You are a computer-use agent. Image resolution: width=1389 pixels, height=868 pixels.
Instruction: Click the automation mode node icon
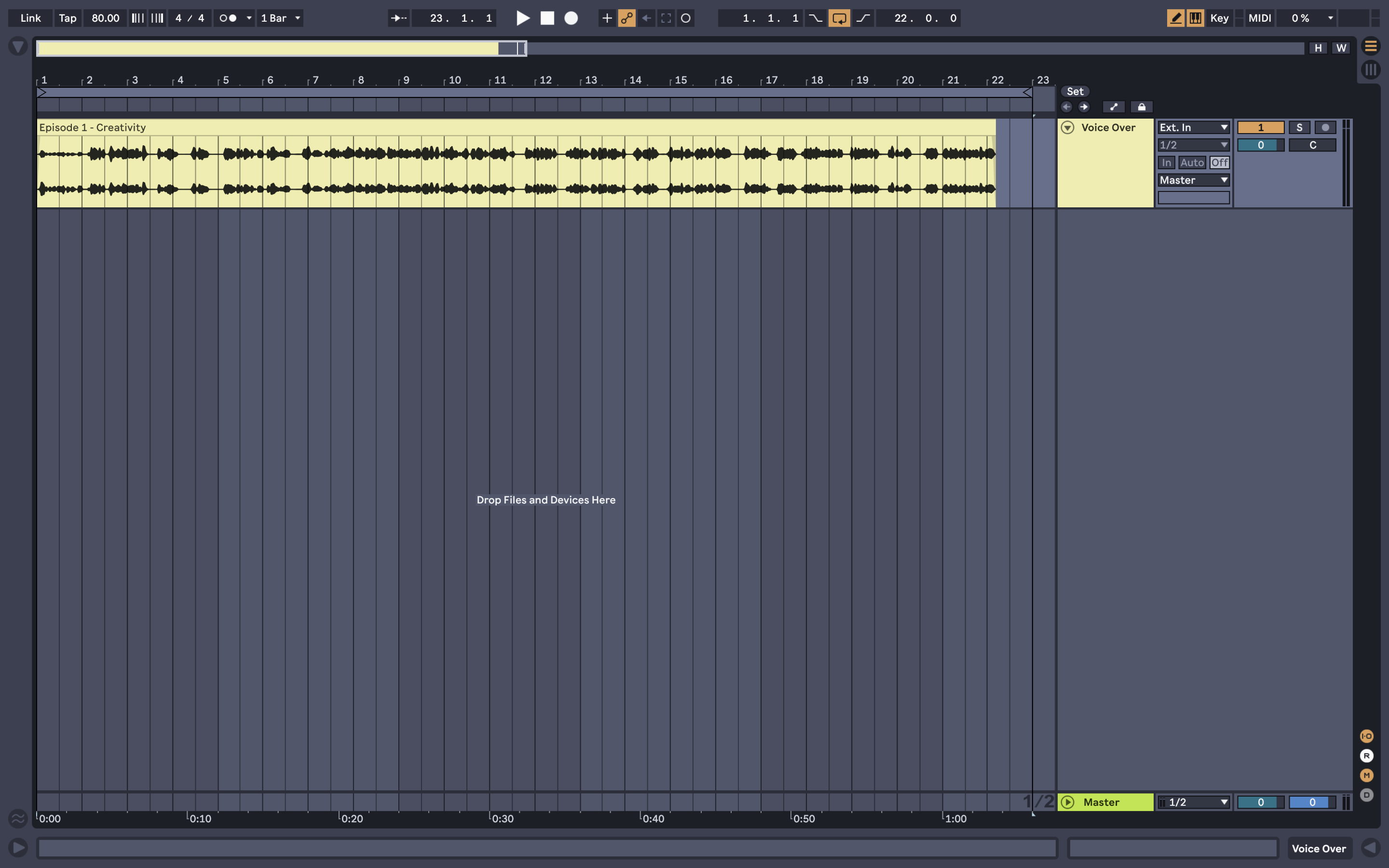[627, 18]
